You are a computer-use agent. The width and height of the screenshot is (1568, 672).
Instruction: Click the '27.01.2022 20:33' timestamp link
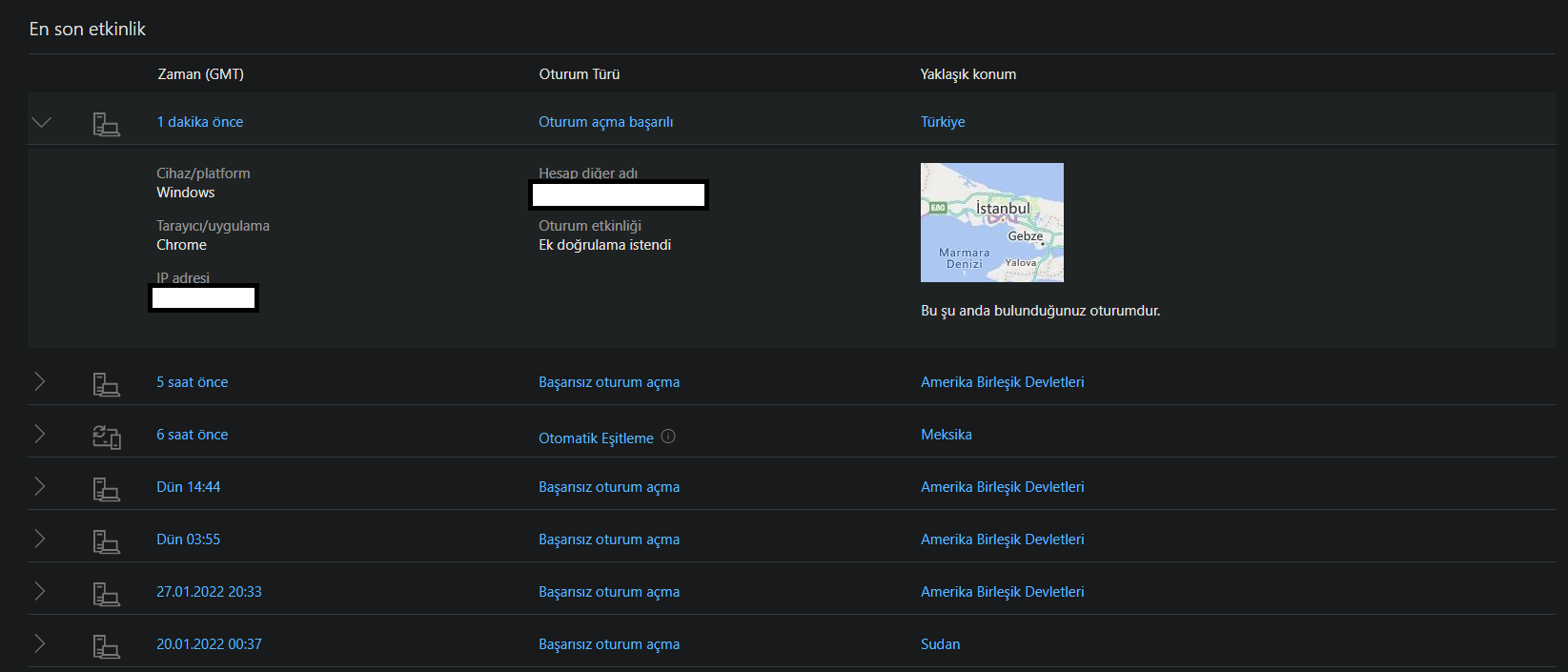coord(209,592)
